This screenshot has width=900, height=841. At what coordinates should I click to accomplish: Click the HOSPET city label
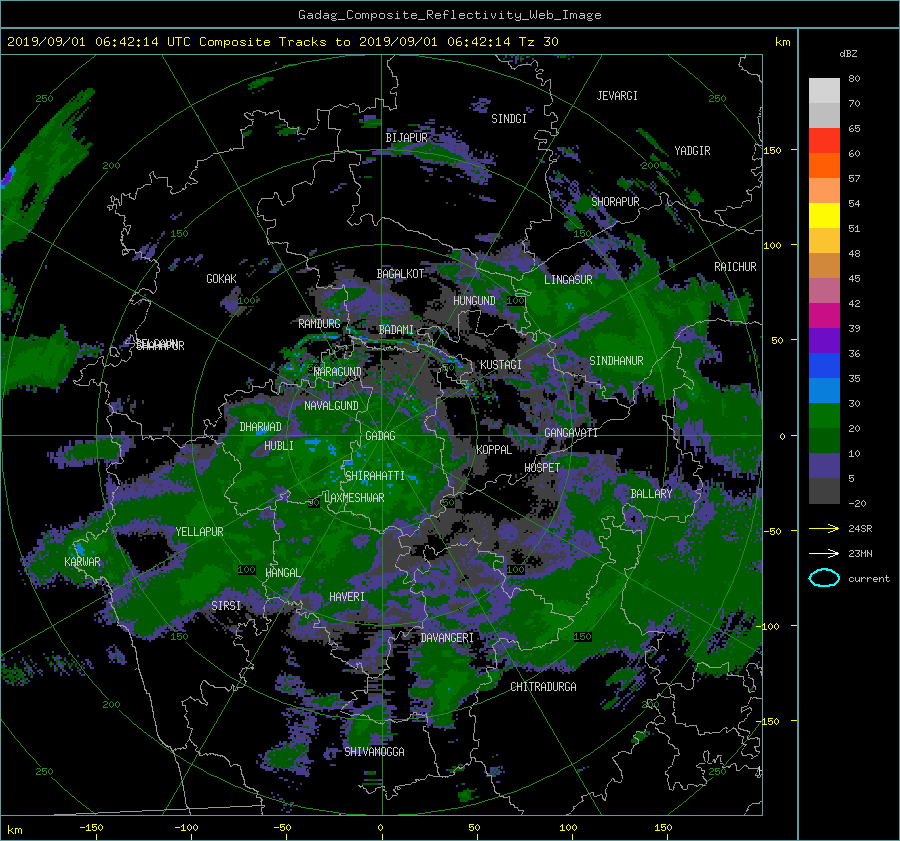pos(542,468)
